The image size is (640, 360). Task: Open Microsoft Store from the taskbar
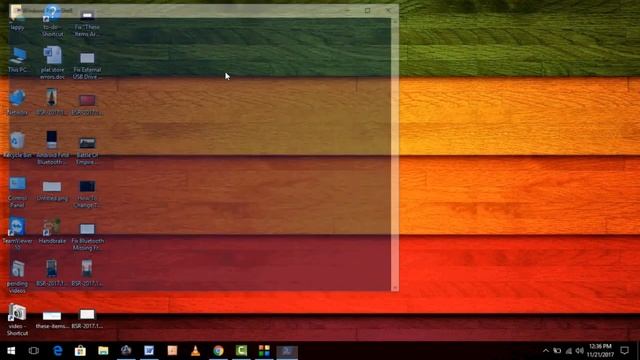[80, 351]
